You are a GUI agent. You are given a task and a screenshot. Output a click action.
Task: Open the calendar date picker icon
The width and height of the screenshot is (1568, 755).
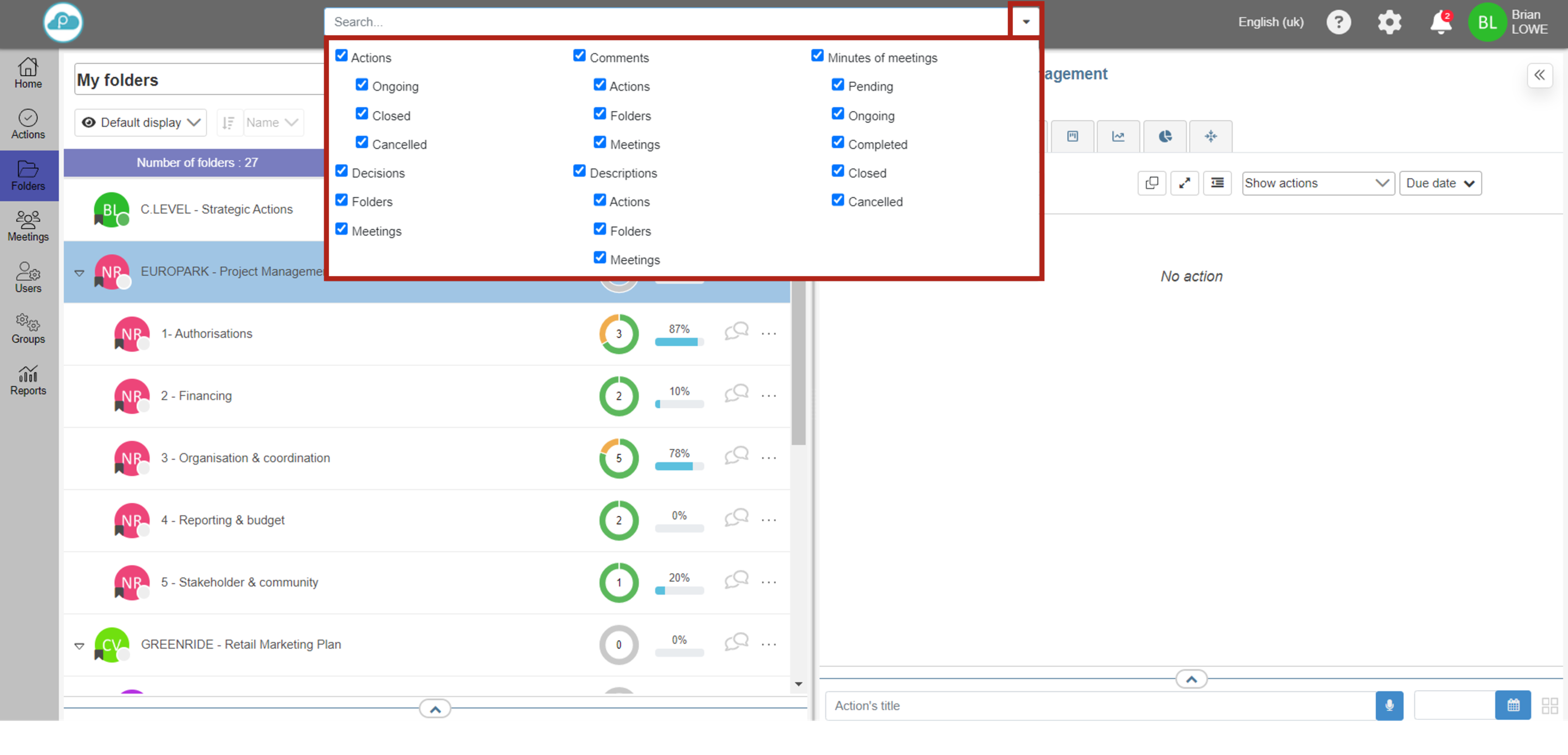[1513, 705]
